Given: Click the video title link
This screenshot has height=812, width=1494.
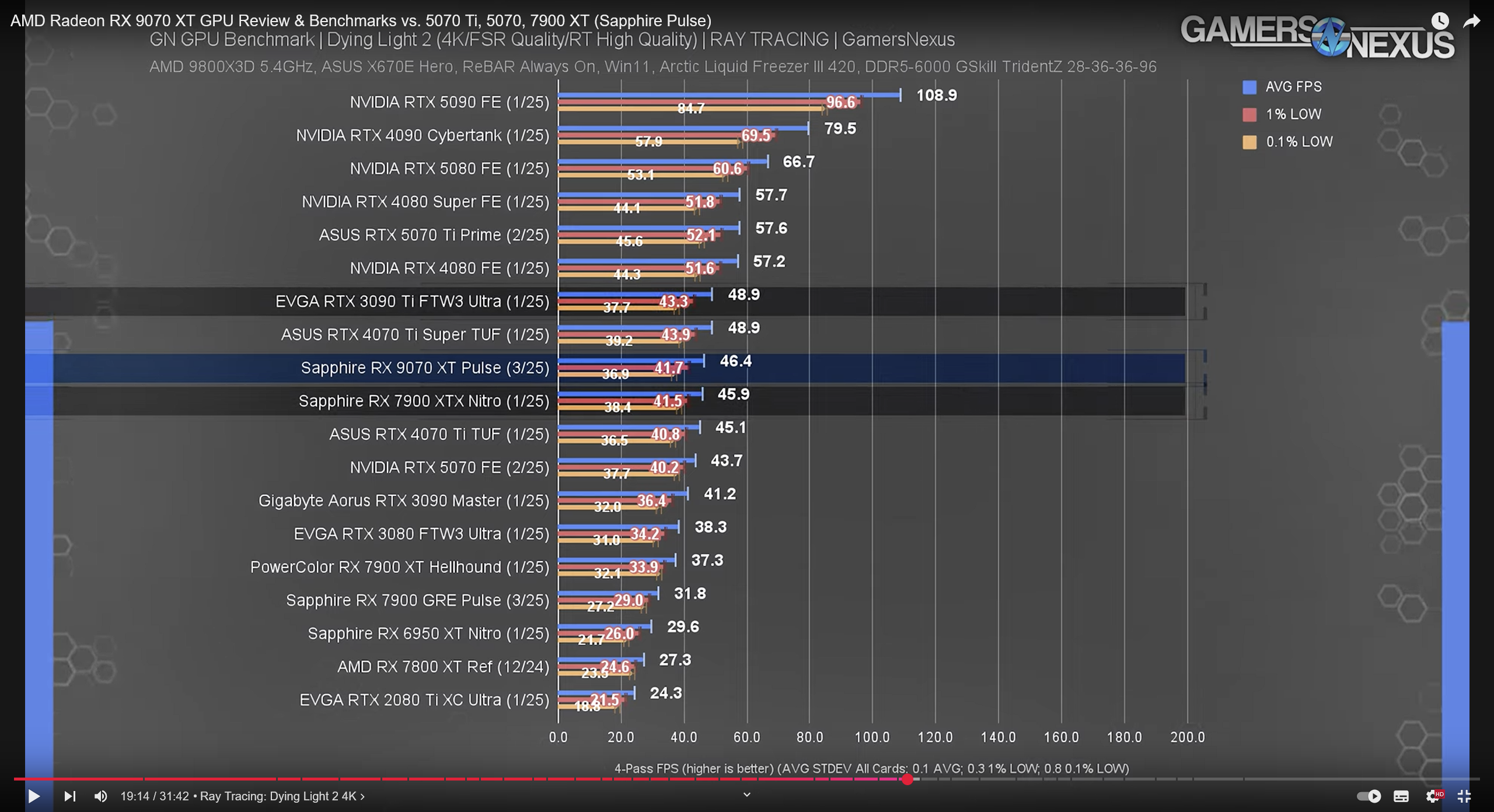Looking at the screenshot, I should click(361, 21).
